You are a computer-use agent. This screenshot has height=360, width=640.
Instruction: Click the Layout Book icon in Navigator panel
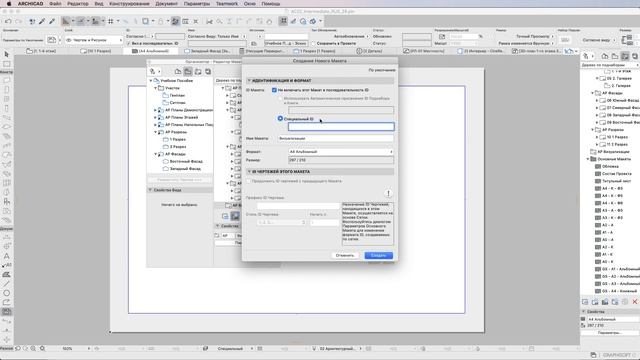[624, 56]
